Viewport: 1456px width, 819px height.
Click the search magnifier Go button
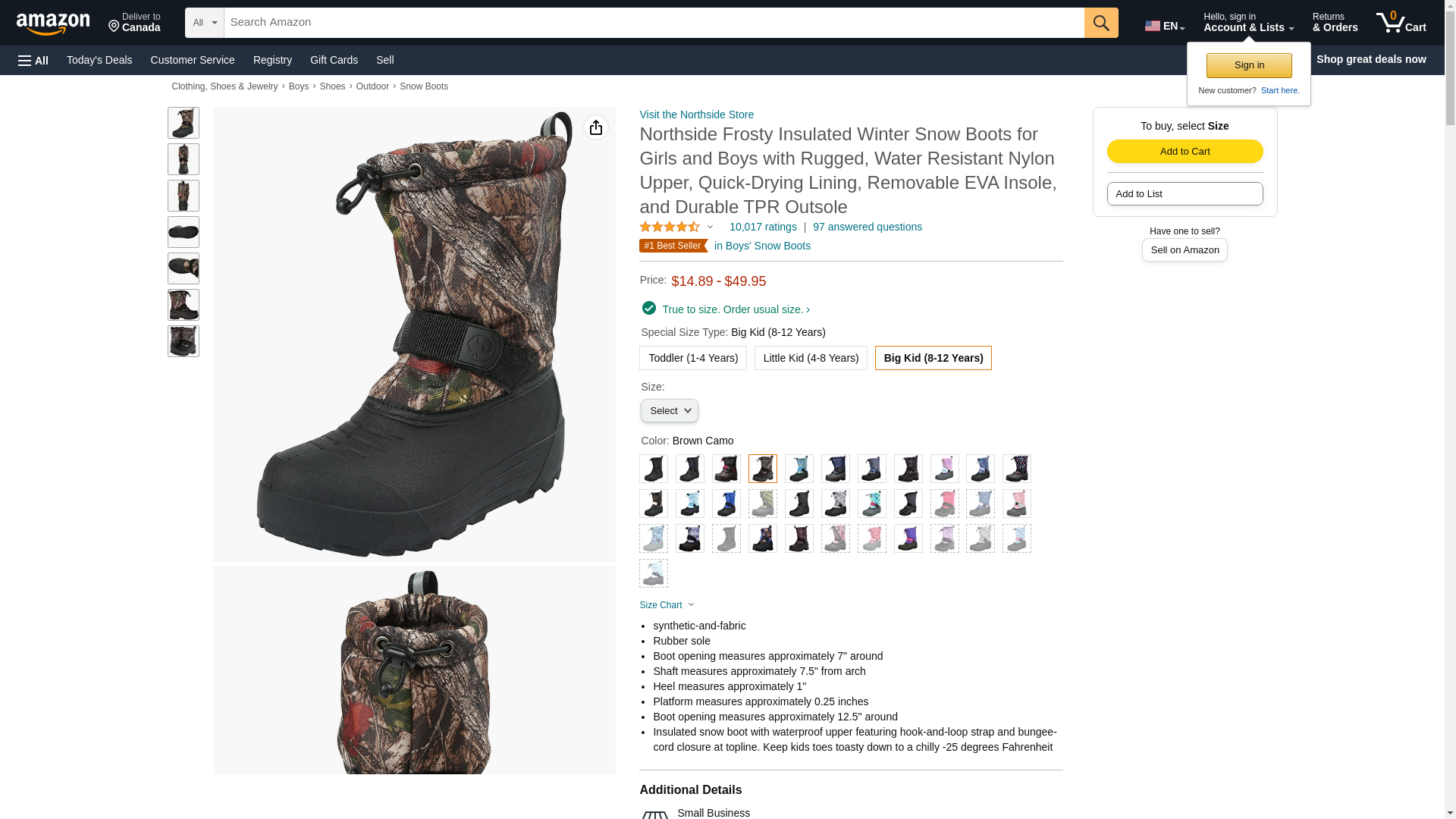pos(1100,23)
